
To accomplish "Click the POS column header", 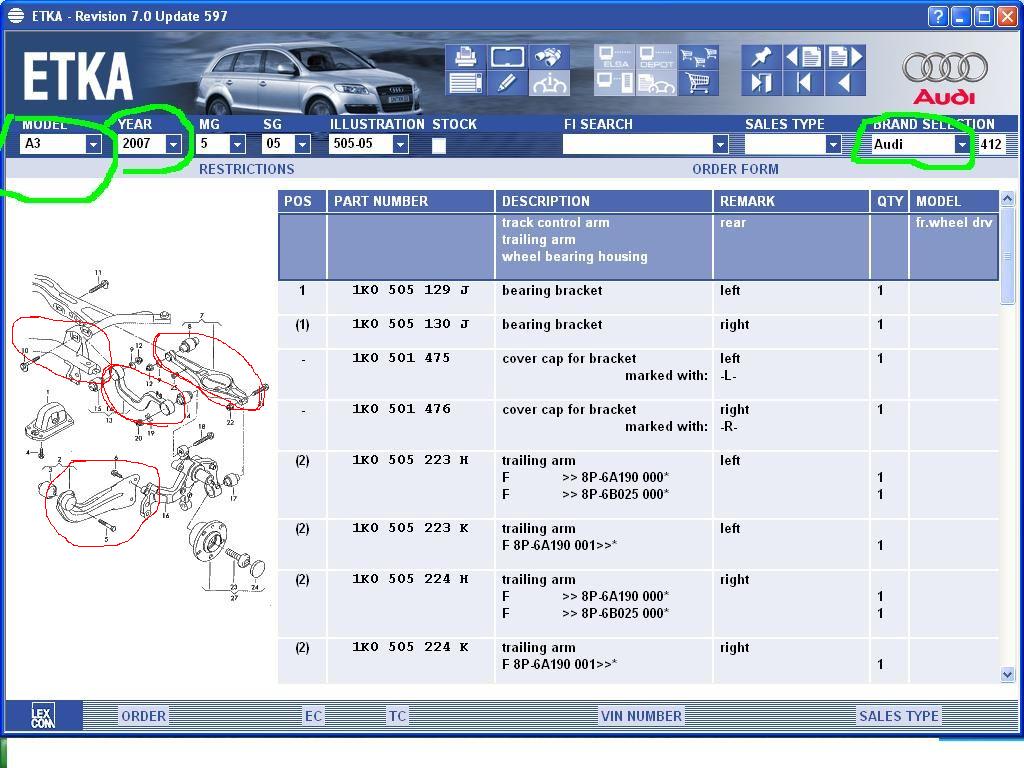I will (302, 201).
